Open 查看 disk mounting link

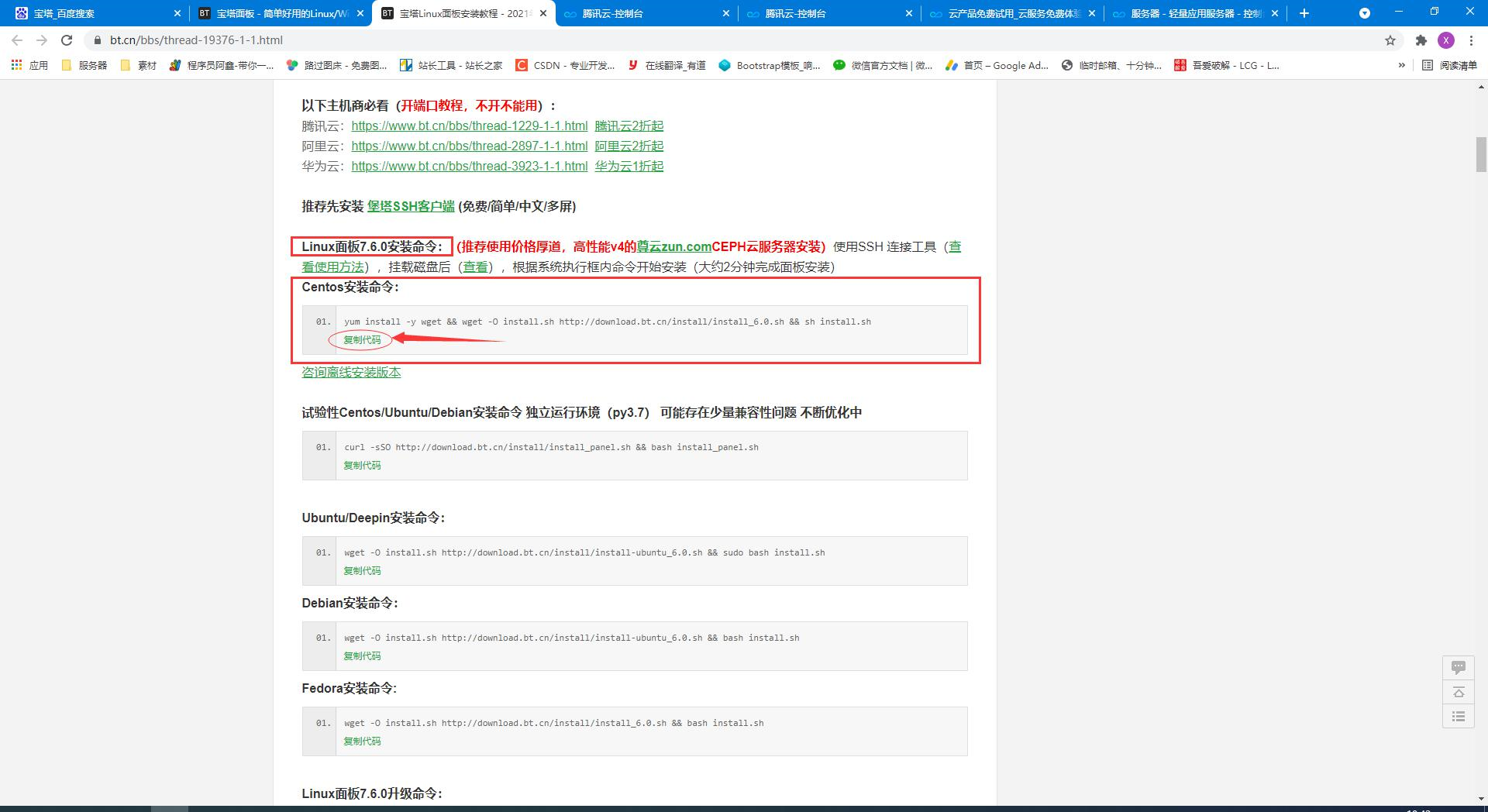click(475, 267)
